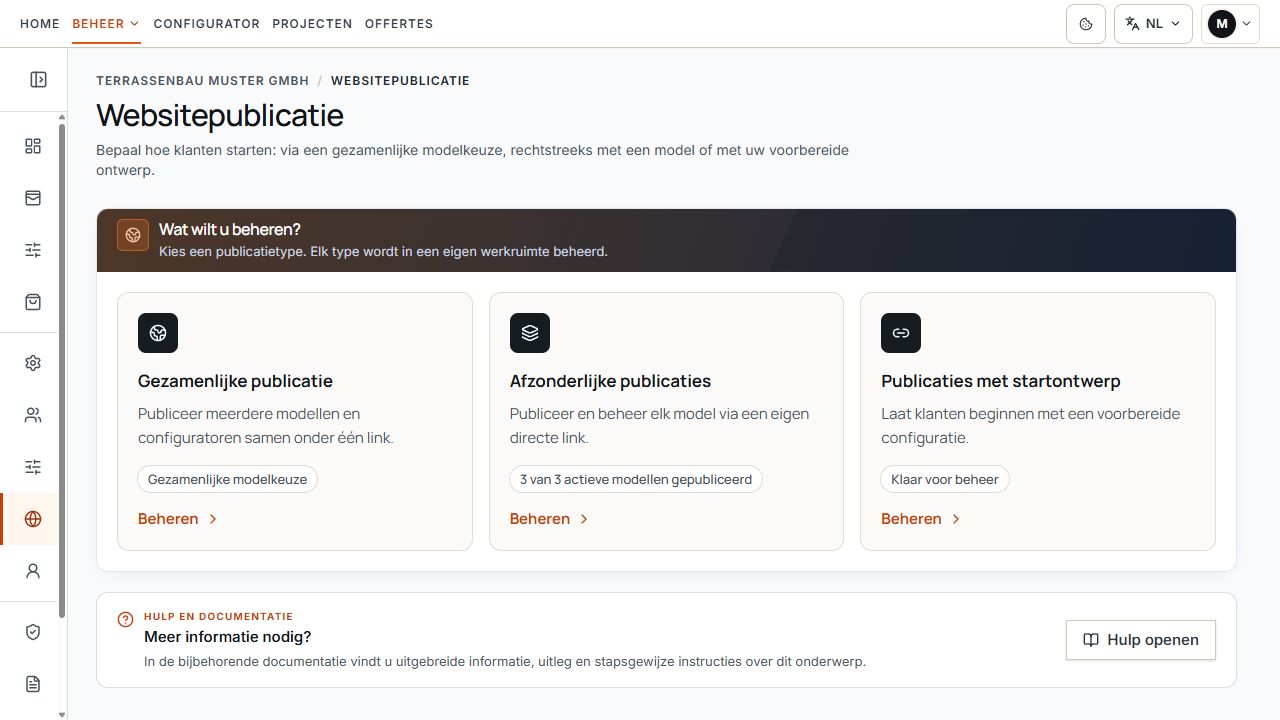
Task: Open cookie settings via the cookie icon
Action: tap(1086, 24)
